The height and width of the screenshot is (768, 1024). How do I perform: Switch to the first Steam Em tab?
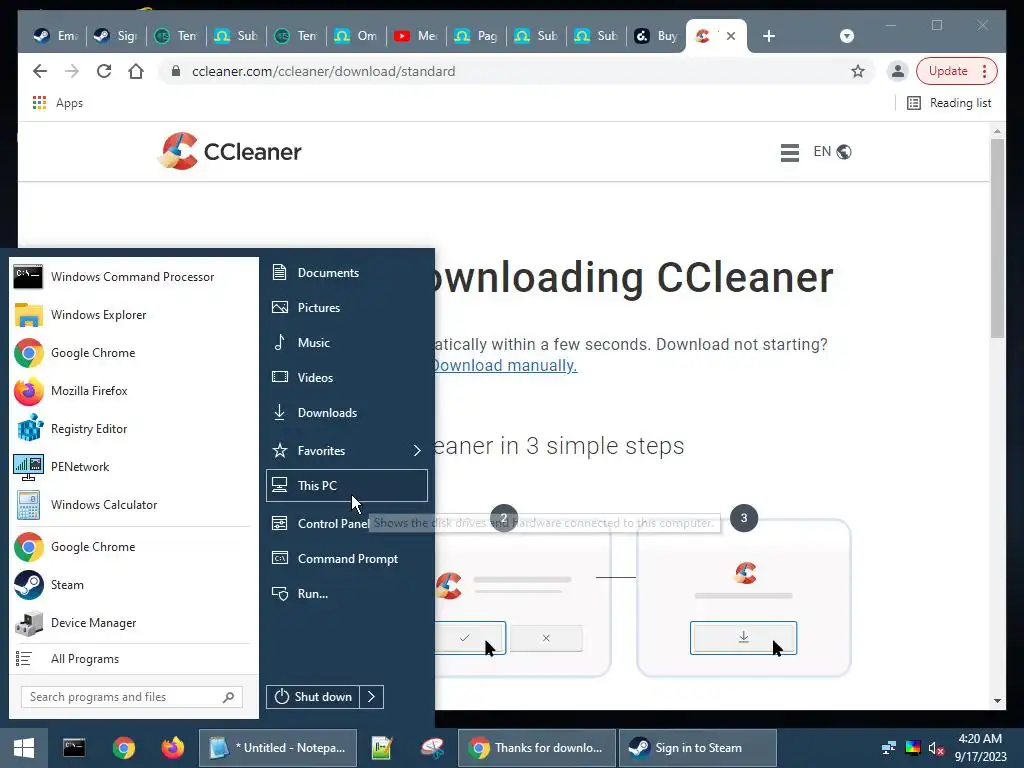point(56,36)
